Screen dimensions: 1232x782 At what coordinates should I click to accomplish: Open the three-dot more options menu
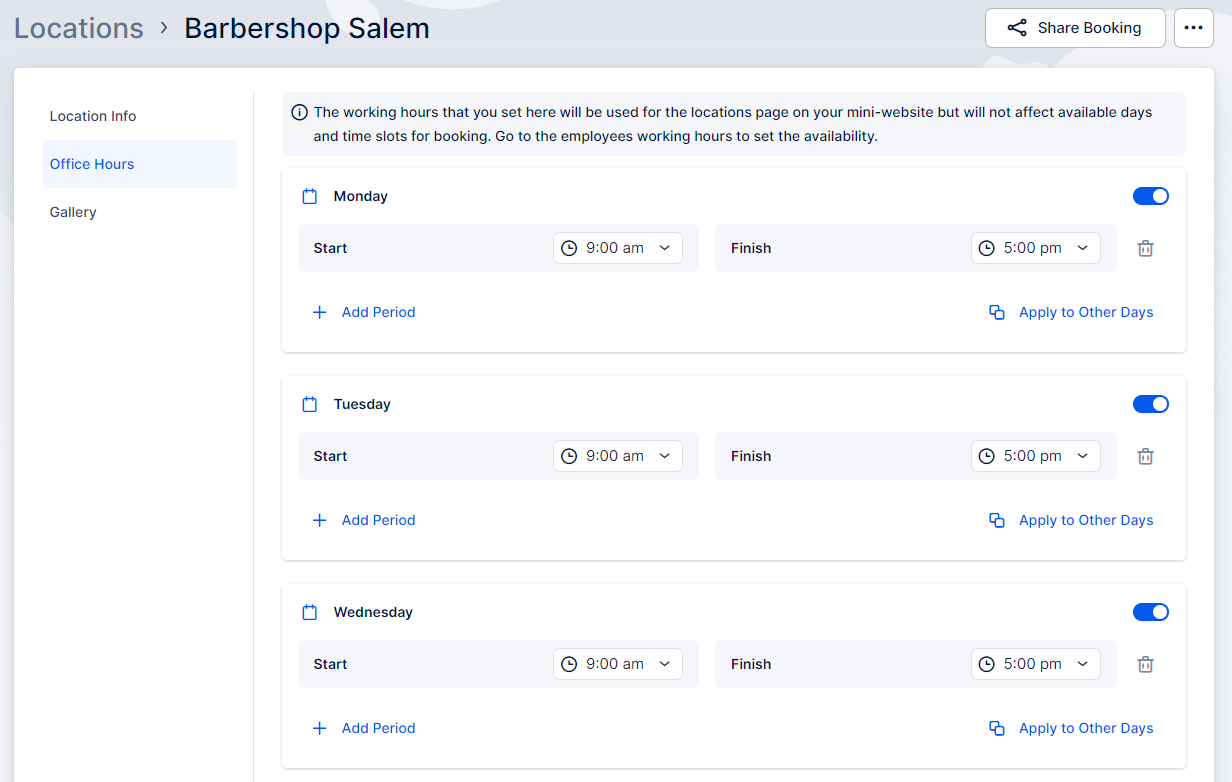click(1193, 28)
